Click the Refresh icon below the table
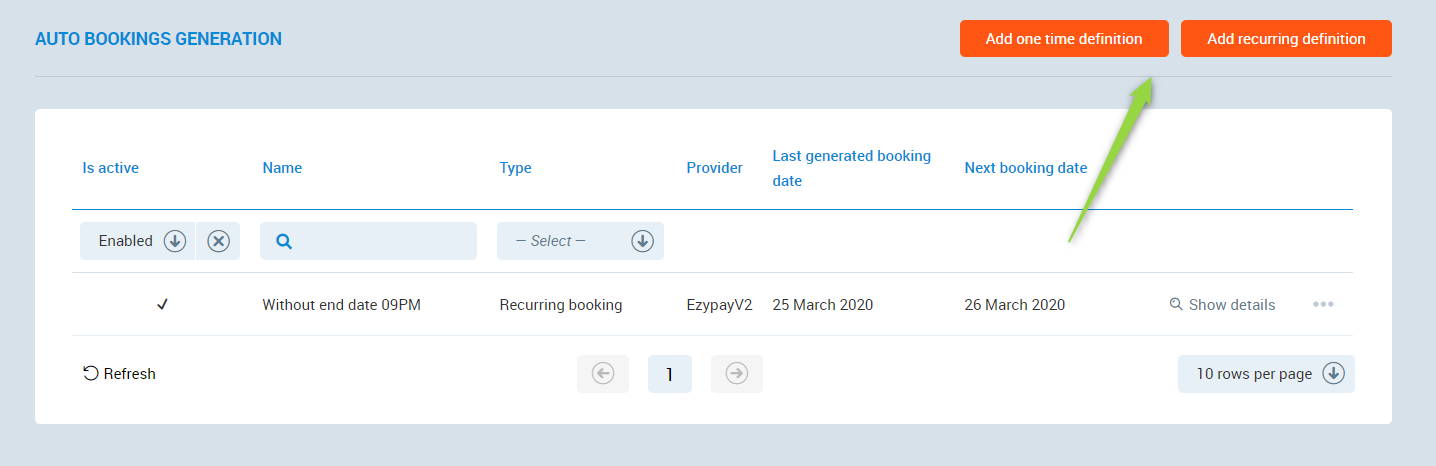Screen dimensions: 1436x466 click(91, 374)
